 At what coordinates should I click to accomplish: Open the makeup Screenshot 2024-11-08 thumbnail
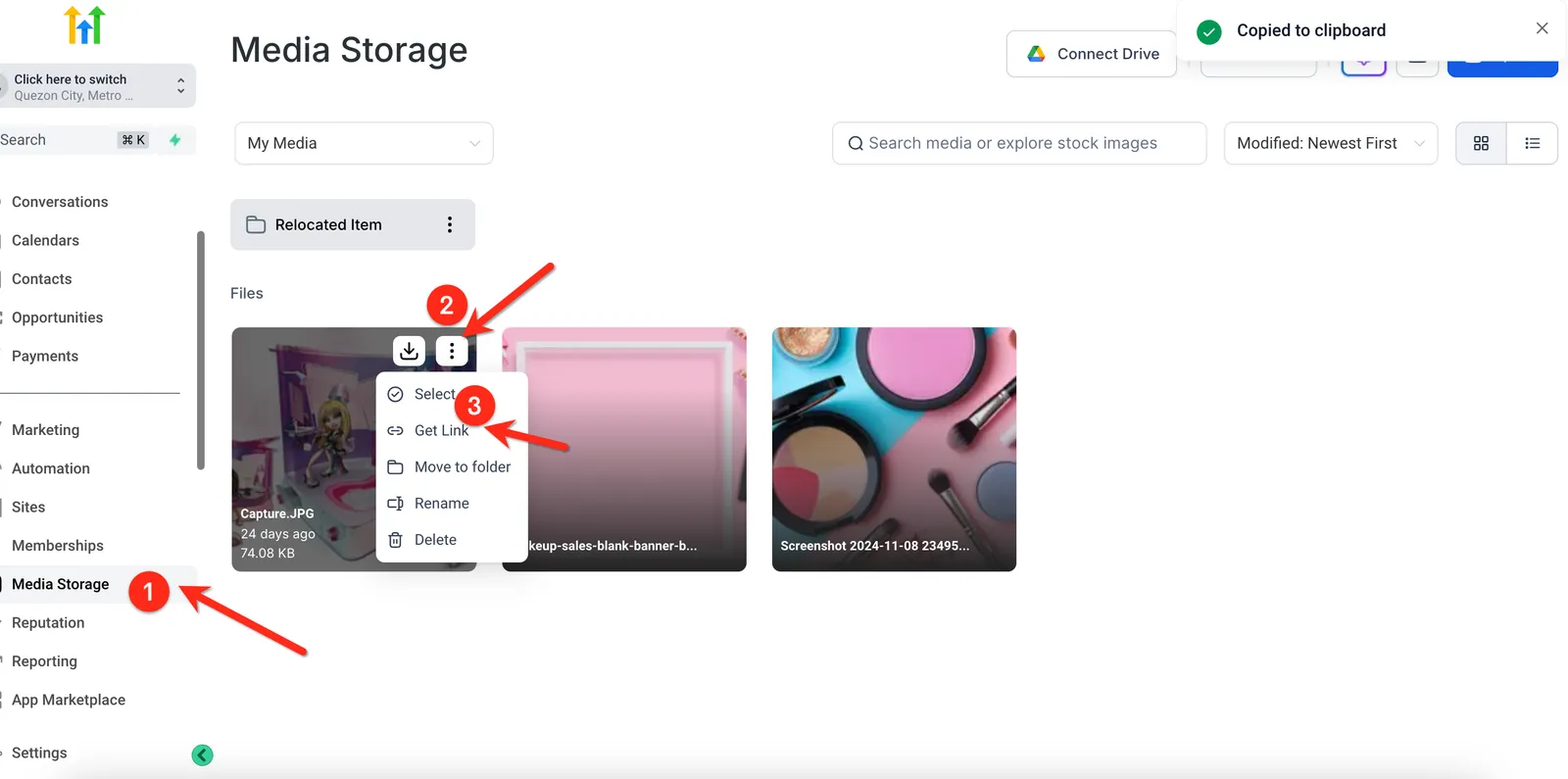894,449
